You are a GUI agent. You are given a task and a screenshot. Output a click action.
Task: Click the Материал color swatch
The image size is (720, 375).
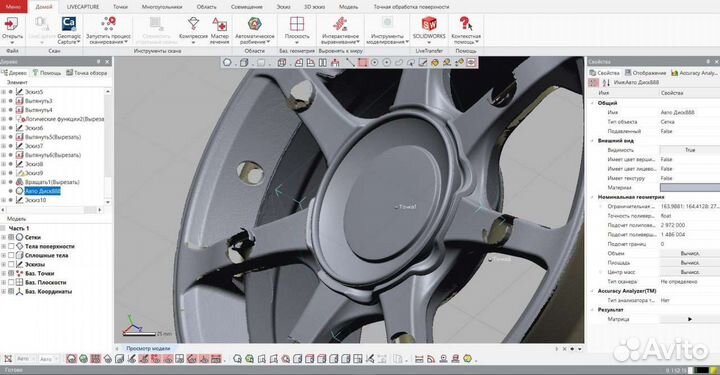pyautogui.click(x=690, y=187)
